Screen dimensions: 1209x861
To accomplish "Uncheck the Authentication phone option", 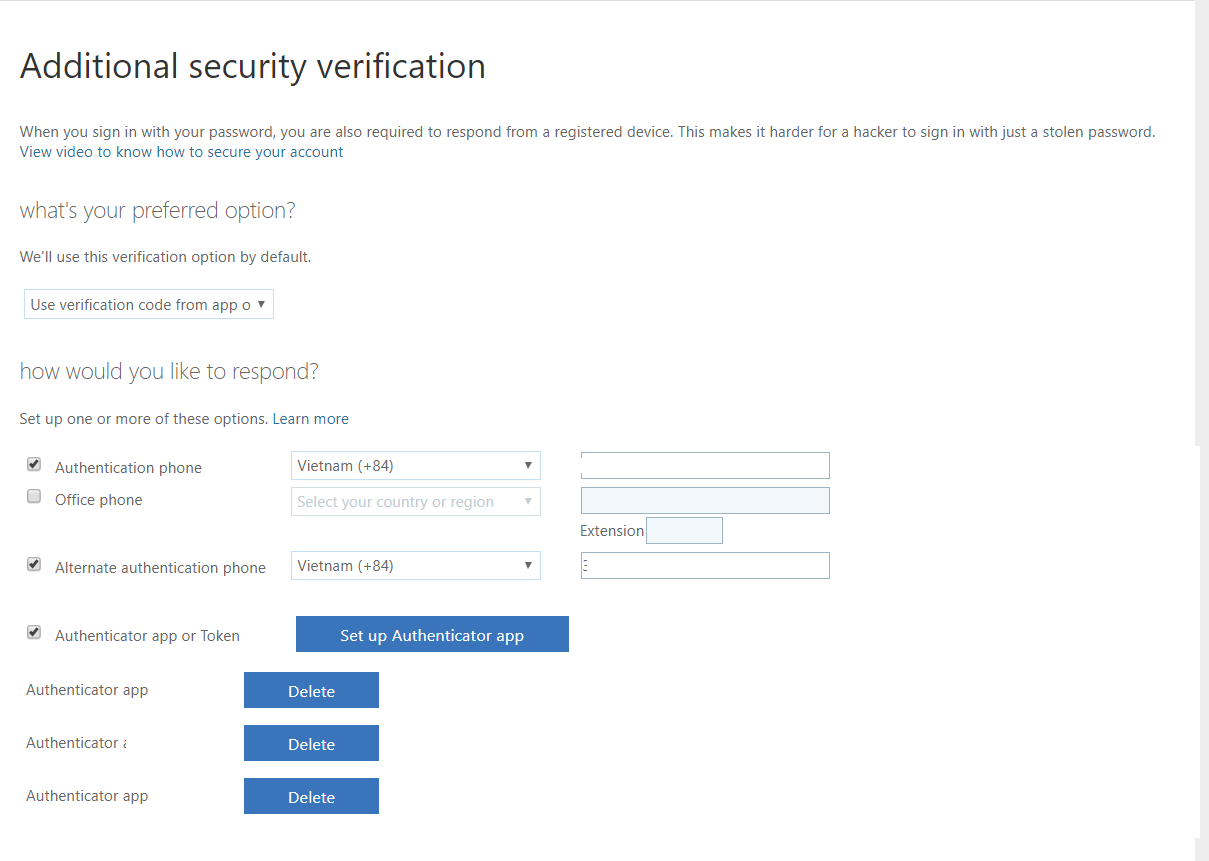I will 33,463.
